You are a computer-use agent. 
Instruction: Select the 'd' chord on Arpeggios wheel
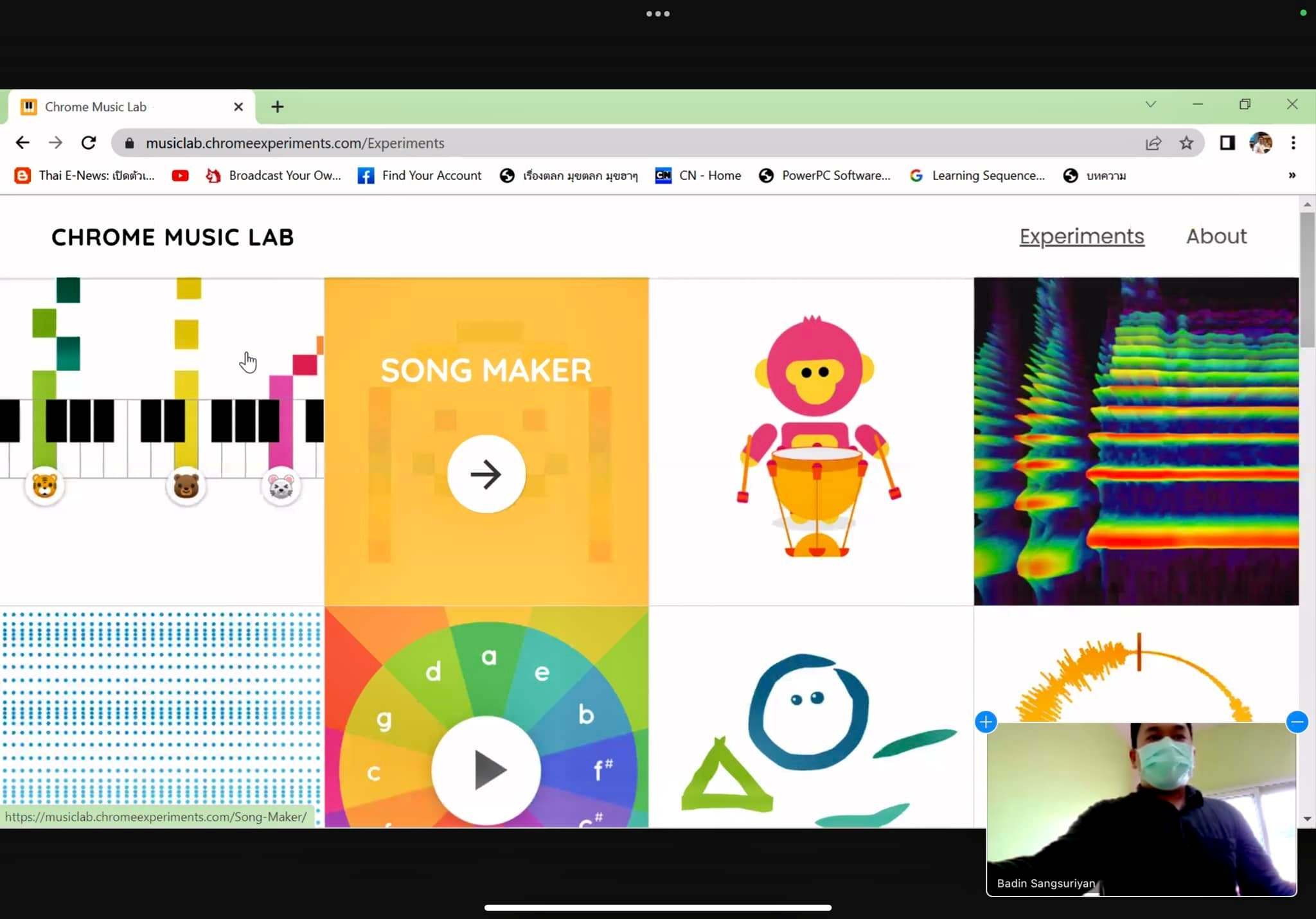[x=433, y=671]
